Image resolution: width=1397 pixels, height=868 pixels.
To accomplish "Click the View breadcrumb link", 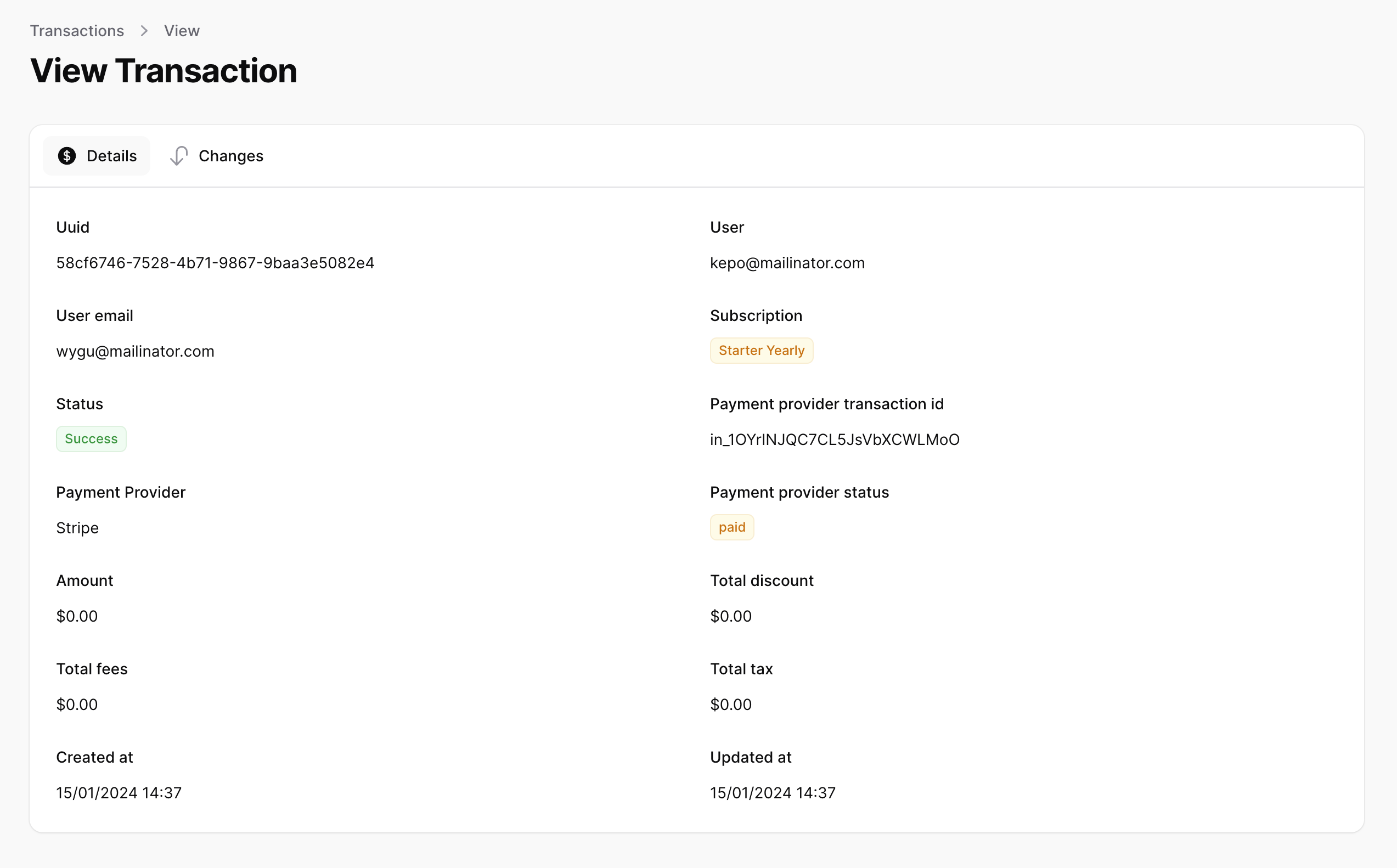I will pyautogui.click(x=181, y=30).
